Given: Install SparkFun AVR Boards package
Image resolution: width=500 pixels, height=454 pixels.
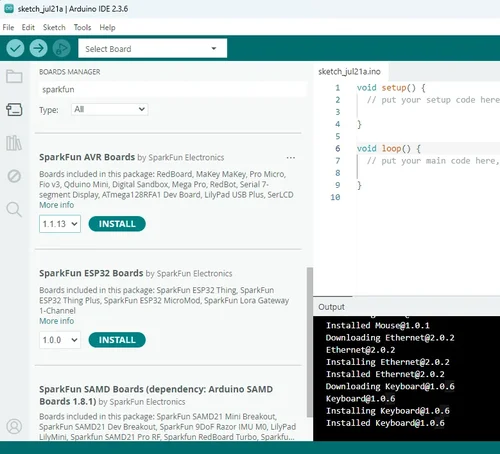Looking at the screenshot, I should [117, 224].
